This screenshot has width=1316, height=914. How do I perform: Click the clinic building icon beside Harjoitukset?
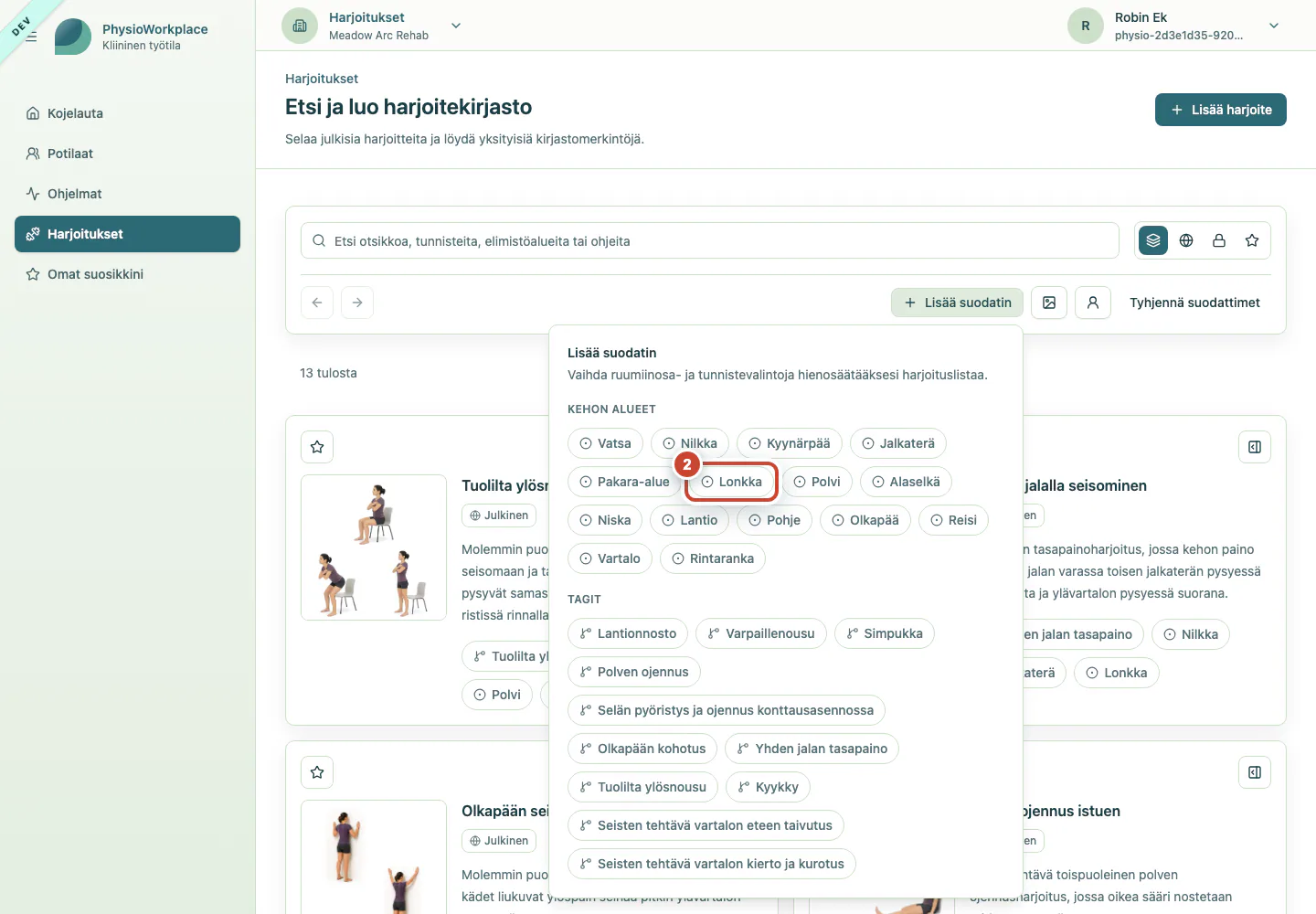300,26
